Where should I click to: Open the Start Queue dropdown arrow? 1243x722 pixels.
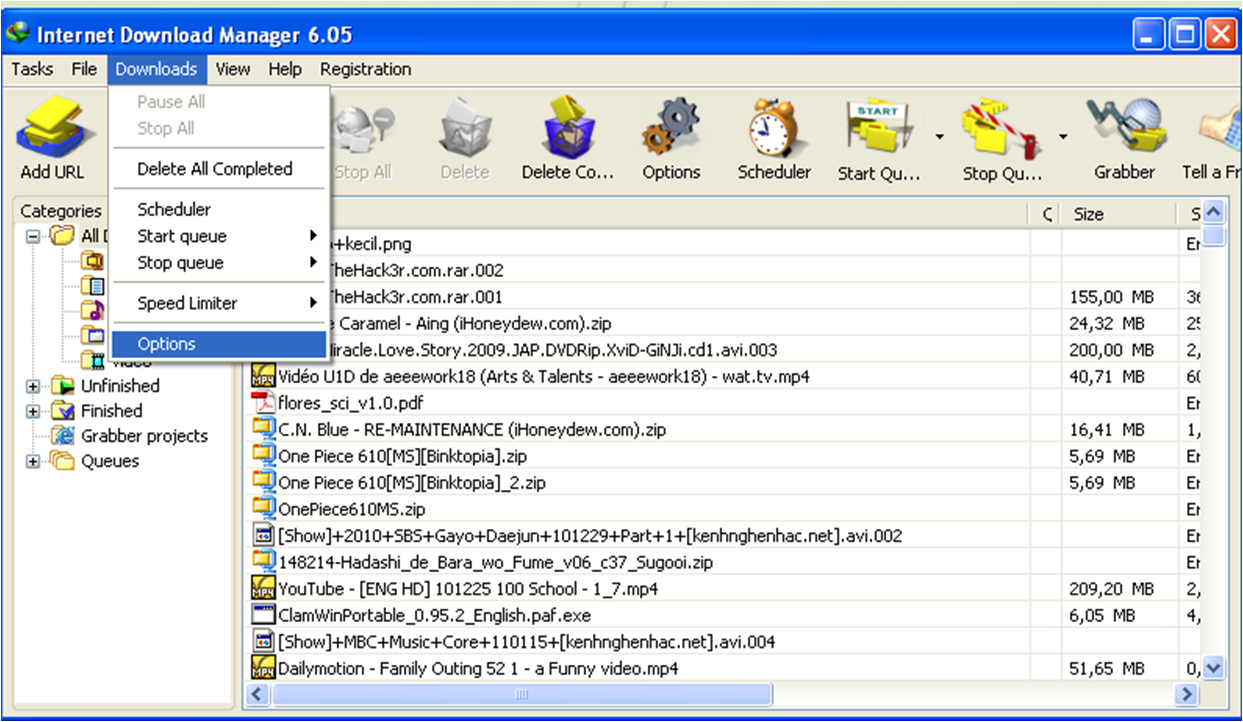939,137
